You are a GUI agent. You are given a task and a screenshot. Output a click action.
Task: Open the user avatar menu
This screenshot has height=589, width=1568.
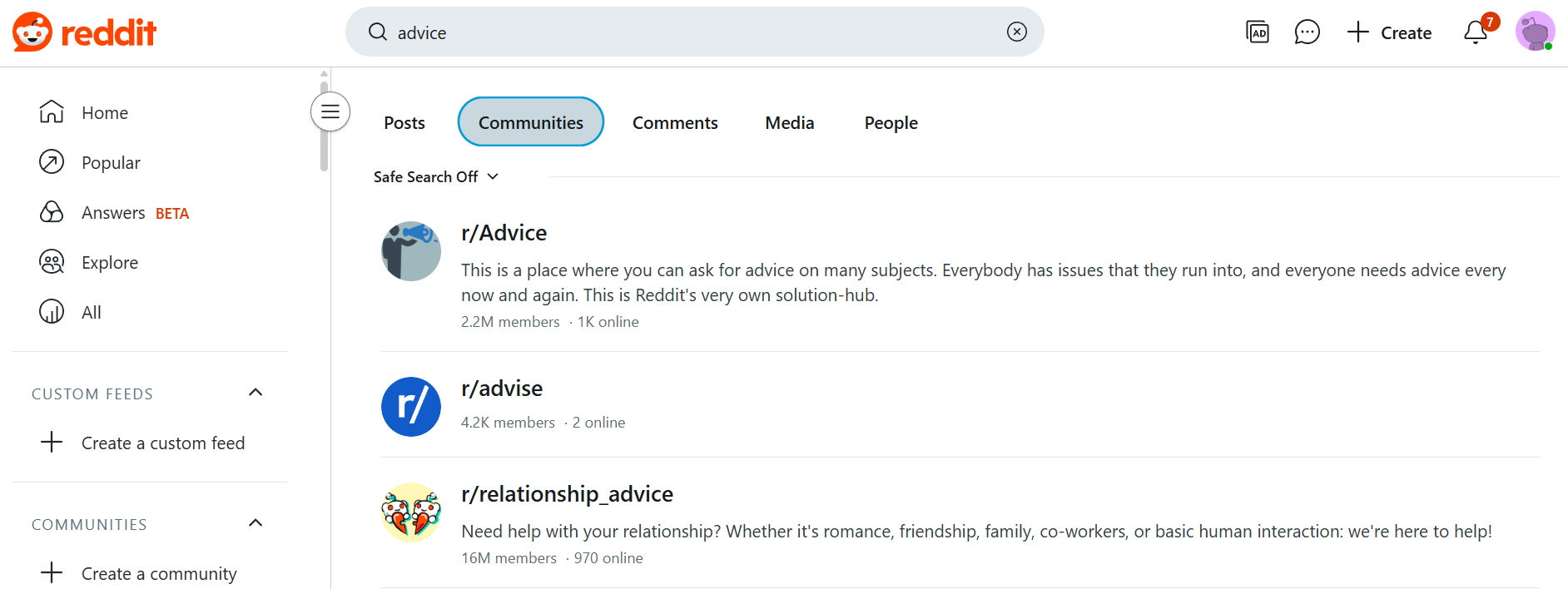tap(1535, 32)
